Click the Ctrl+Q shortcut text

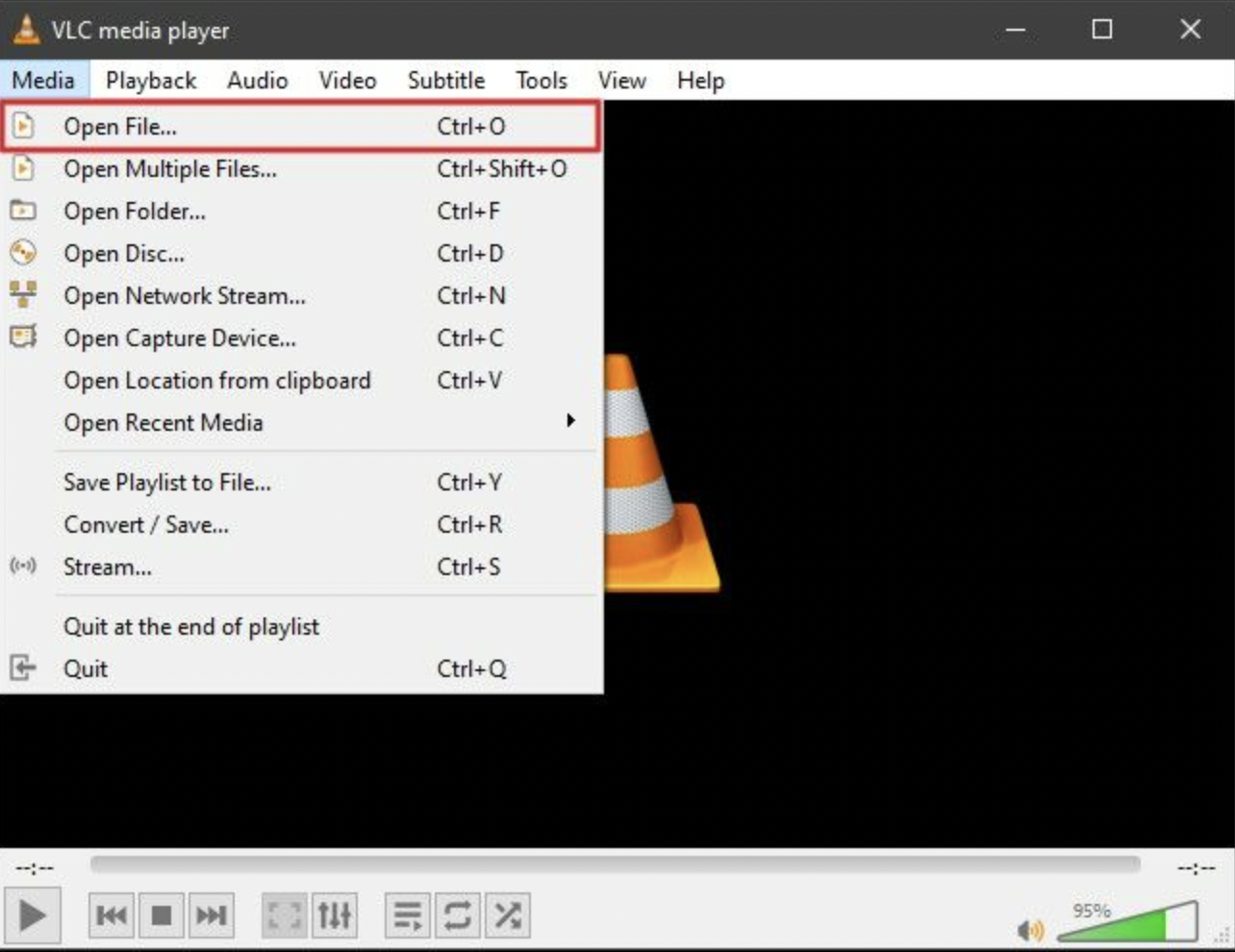point(471,668)
